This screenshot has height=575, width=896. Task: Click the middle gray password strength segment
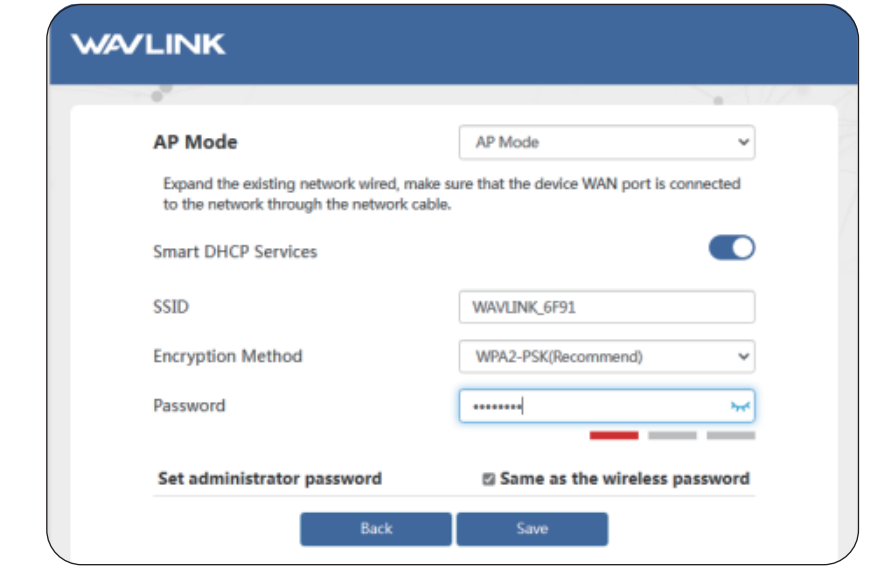(672, 435)
